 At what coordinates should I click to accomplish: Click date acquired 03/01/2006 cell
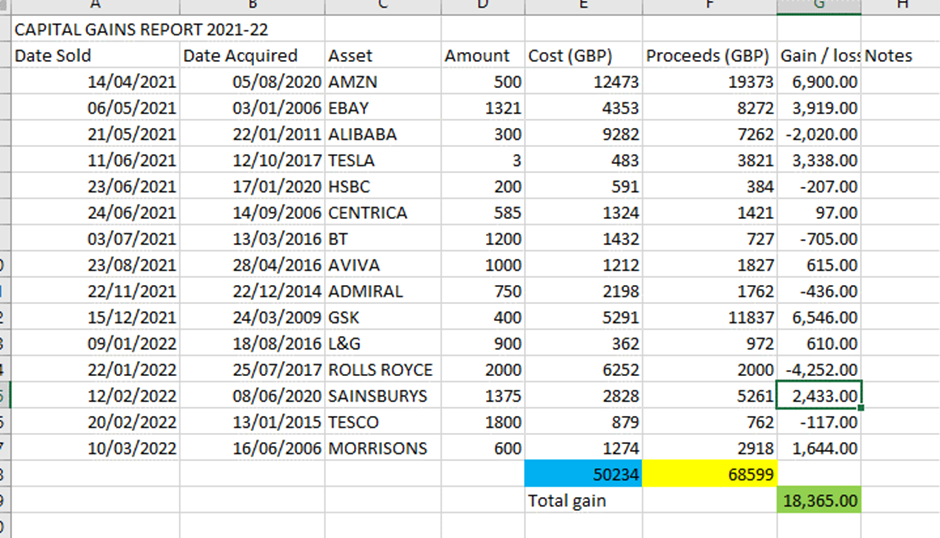(252, 108)
